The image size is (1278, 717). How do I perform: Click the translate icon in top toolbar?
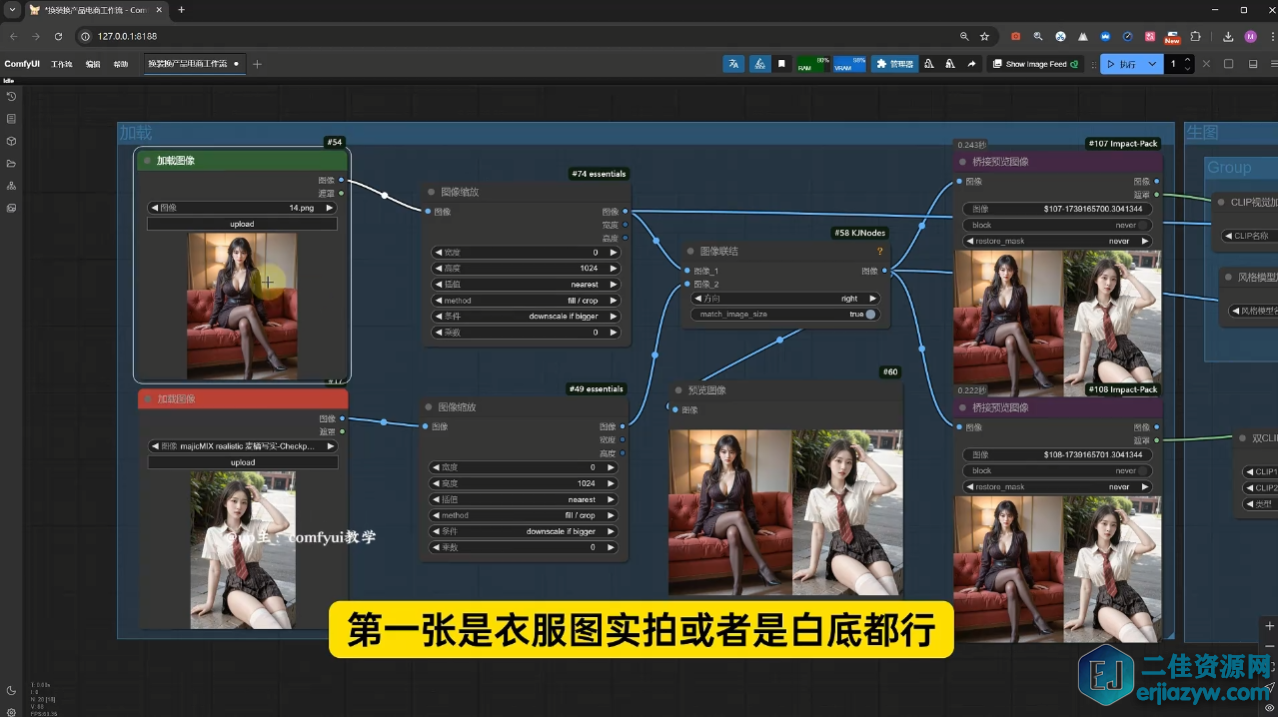[x=734, y=64]
